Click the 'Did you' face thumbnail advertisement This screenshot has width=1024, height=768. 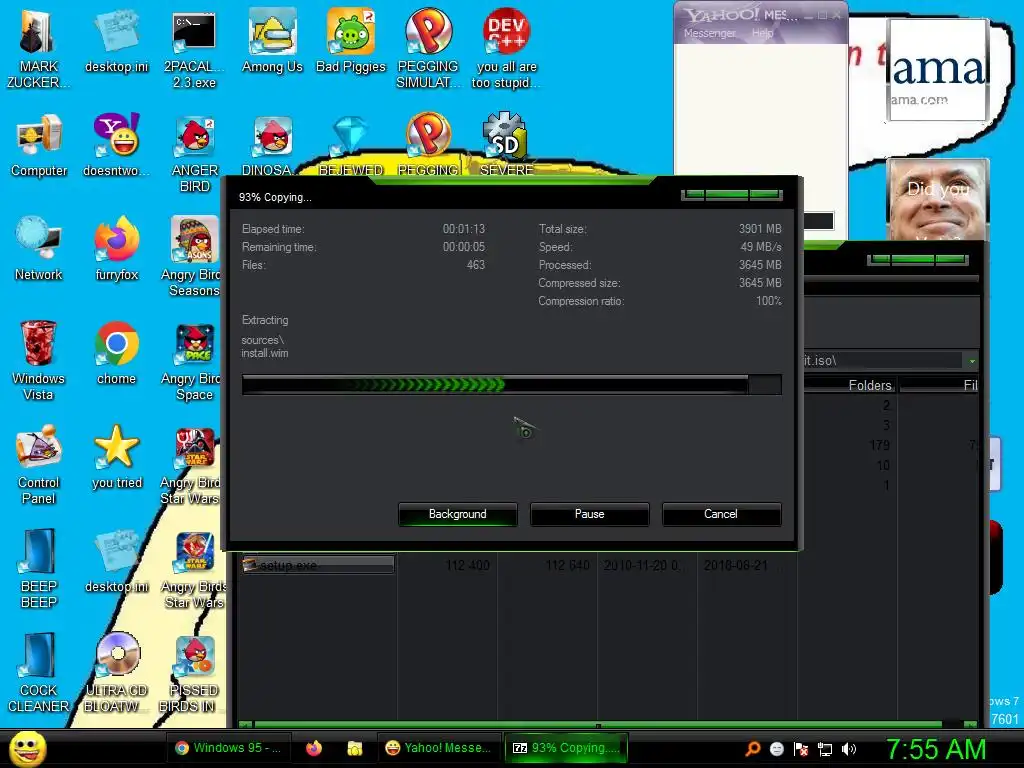pos(938,199)
